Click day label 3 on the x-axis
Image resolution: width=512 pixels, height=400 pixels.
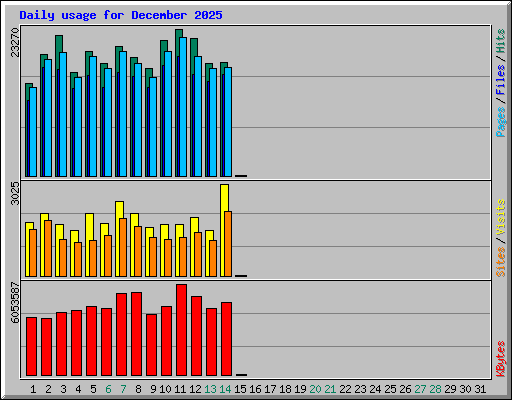[x=63, y=389]
